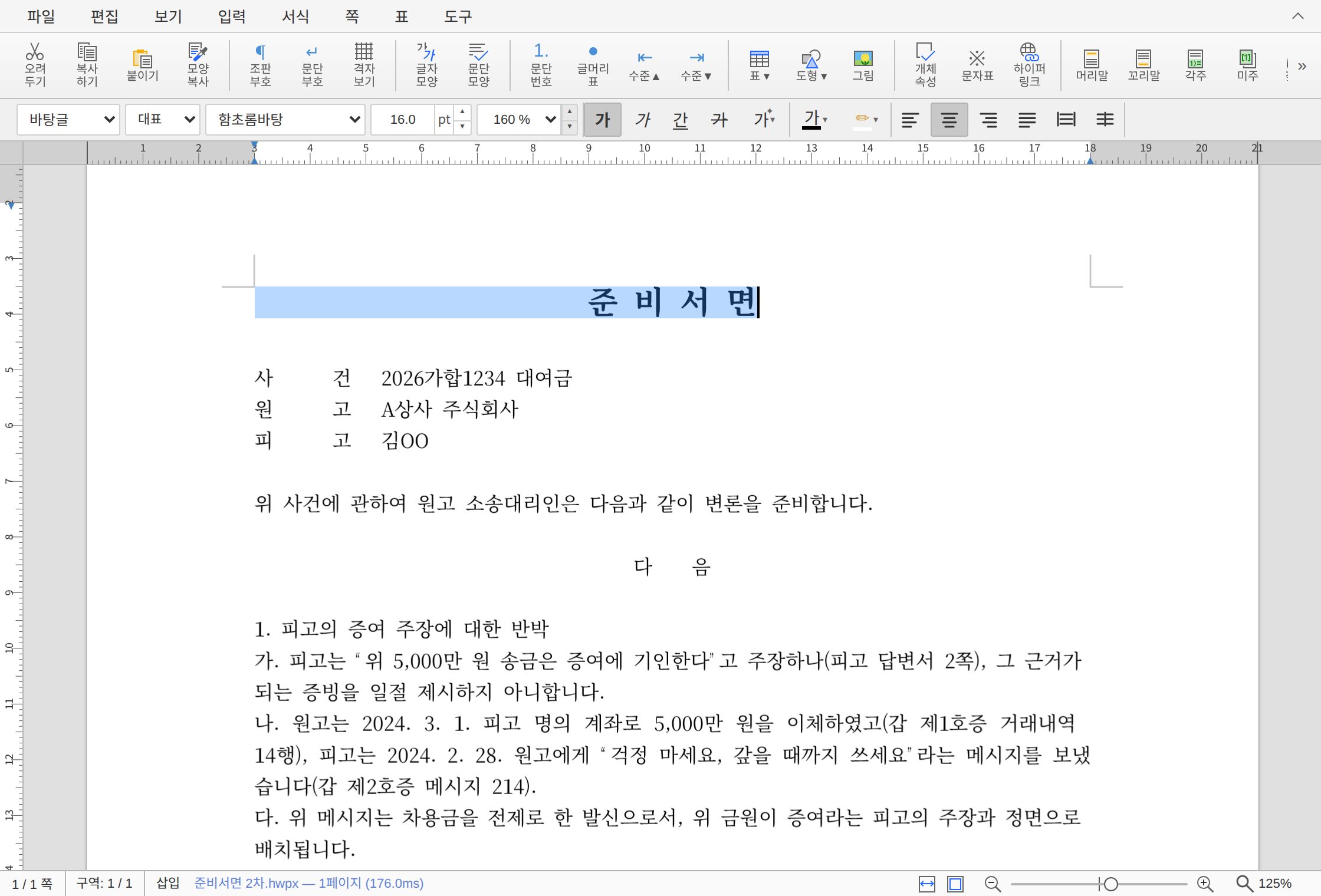Click the 붙이기 paste icon
Screen dimensions: 1321x896
tap(142, 64)
